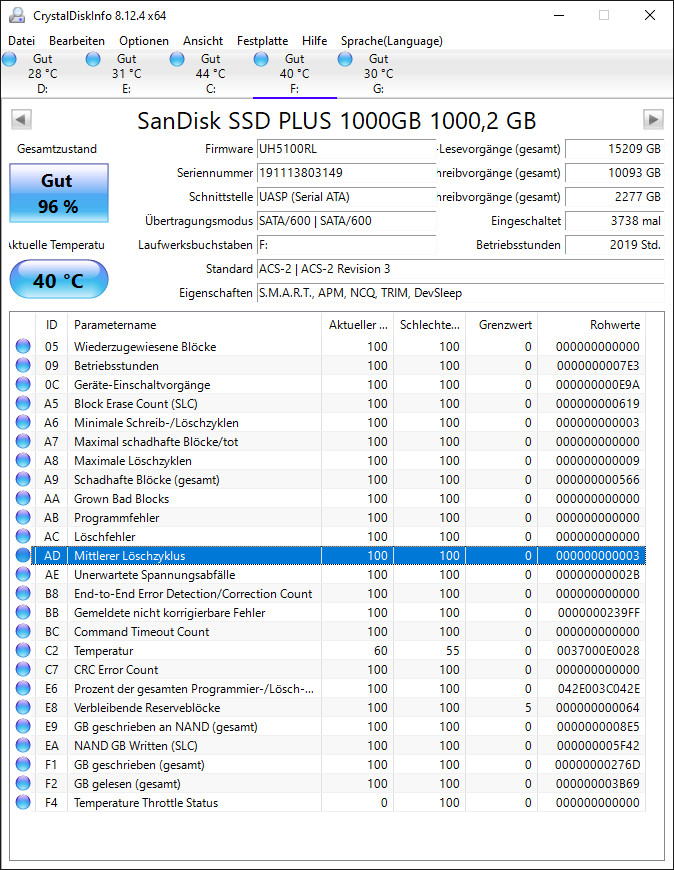Click raw value 0000000239FF
This screenshot has width=674, height=870.
pyautogui.click(x=599, y=613)
